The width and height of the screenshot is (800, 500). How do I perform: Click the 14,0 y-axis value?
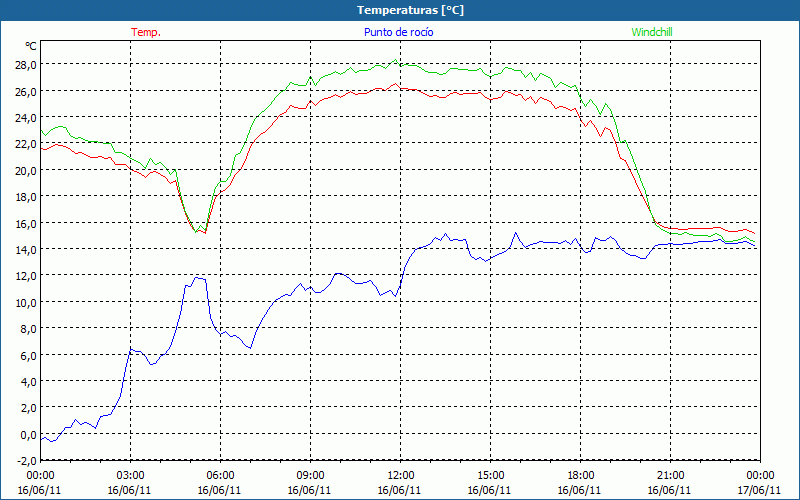click(x=26, y=249)
